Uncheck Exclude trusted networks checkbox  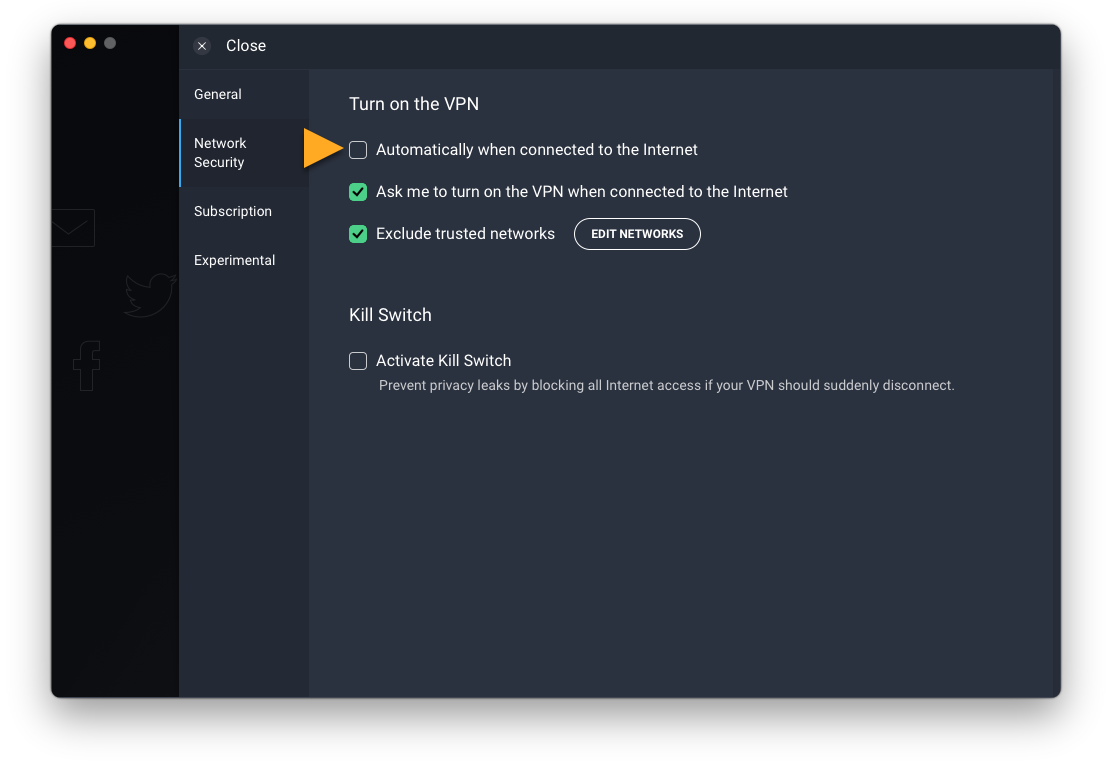coord(358,234)
